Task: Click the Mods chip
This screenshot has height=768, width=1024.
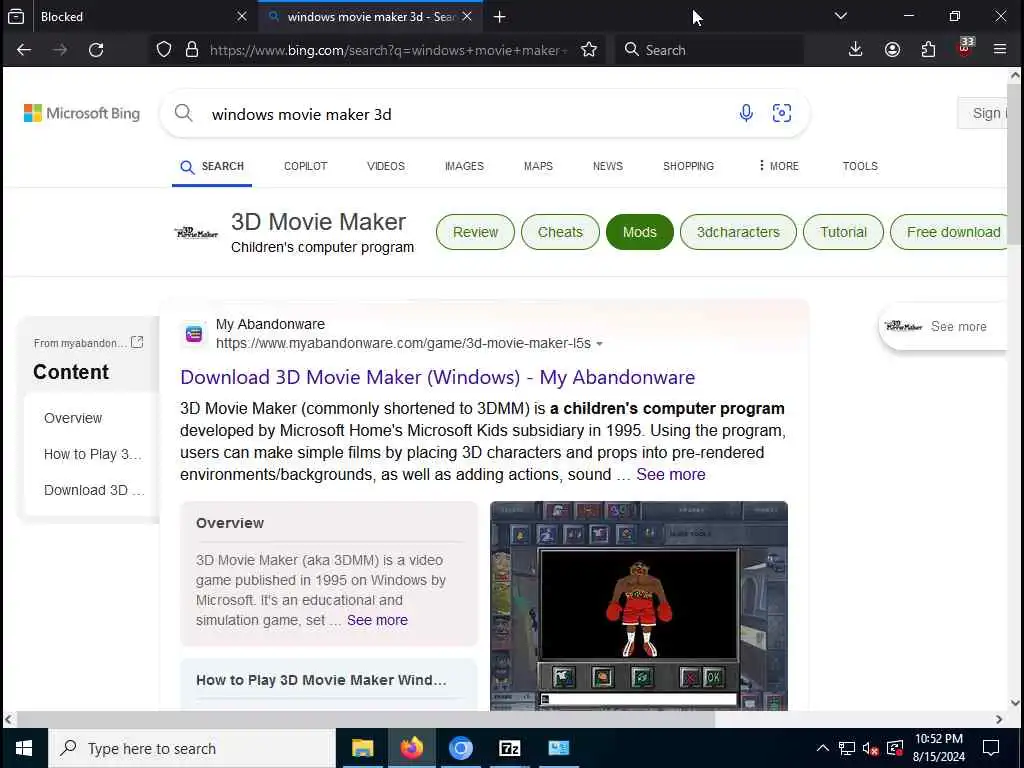Action: tap(639, 232)
